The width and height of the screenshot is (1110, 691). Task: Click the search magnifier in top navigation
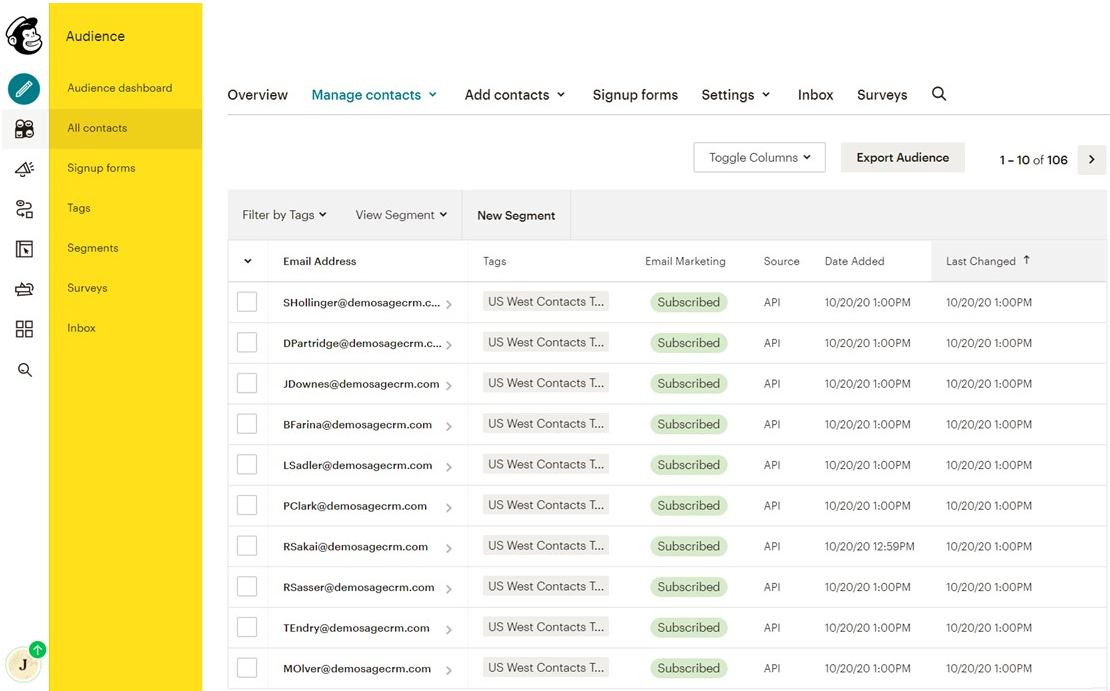939,94
